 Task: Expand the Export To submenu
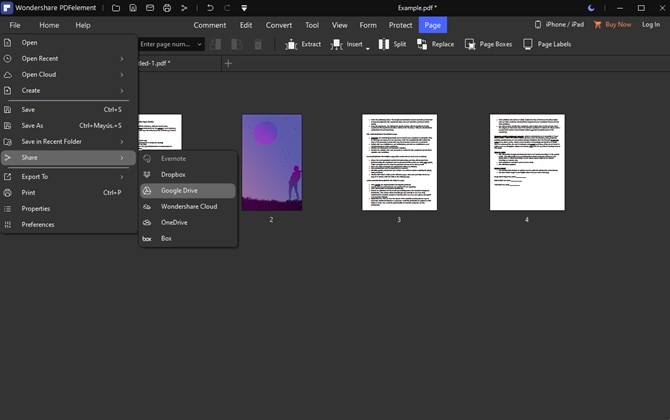click(68, 177)
